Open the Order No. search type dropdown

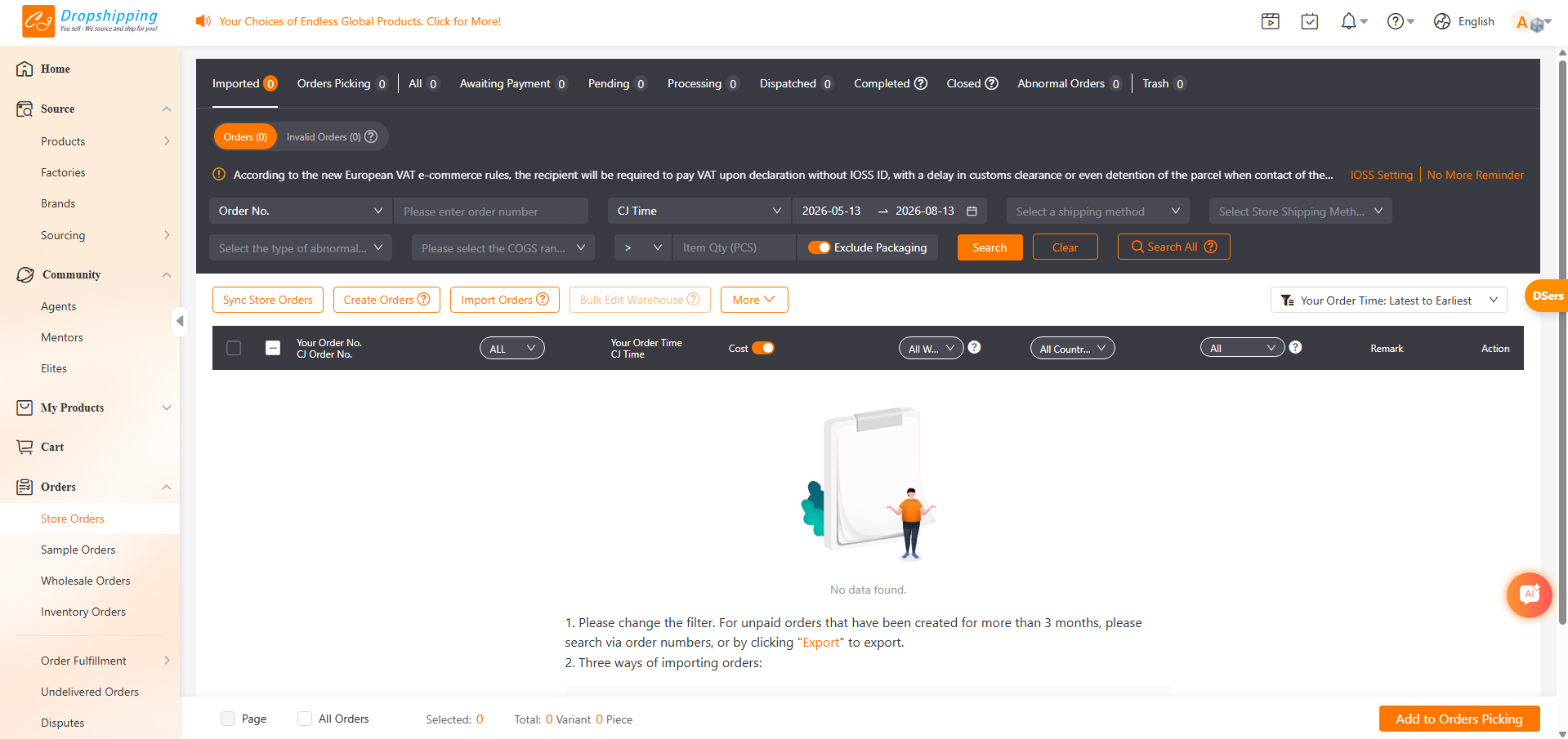(x=300, y=211)
